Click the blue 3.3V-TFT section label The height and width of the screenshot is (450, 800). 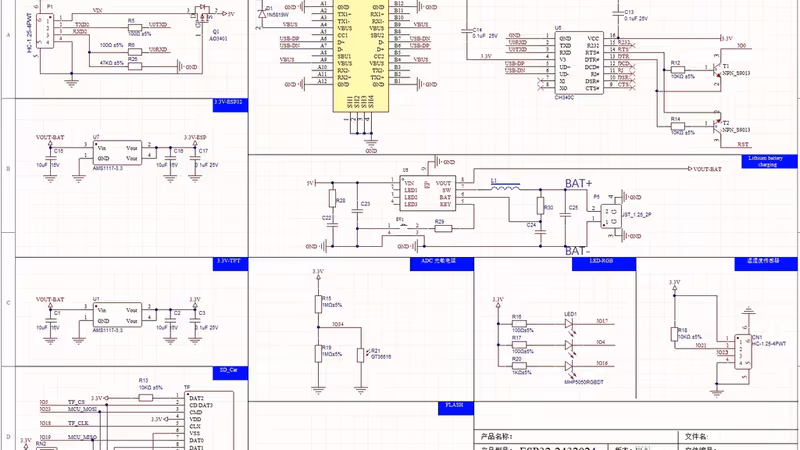pos(230,264)
